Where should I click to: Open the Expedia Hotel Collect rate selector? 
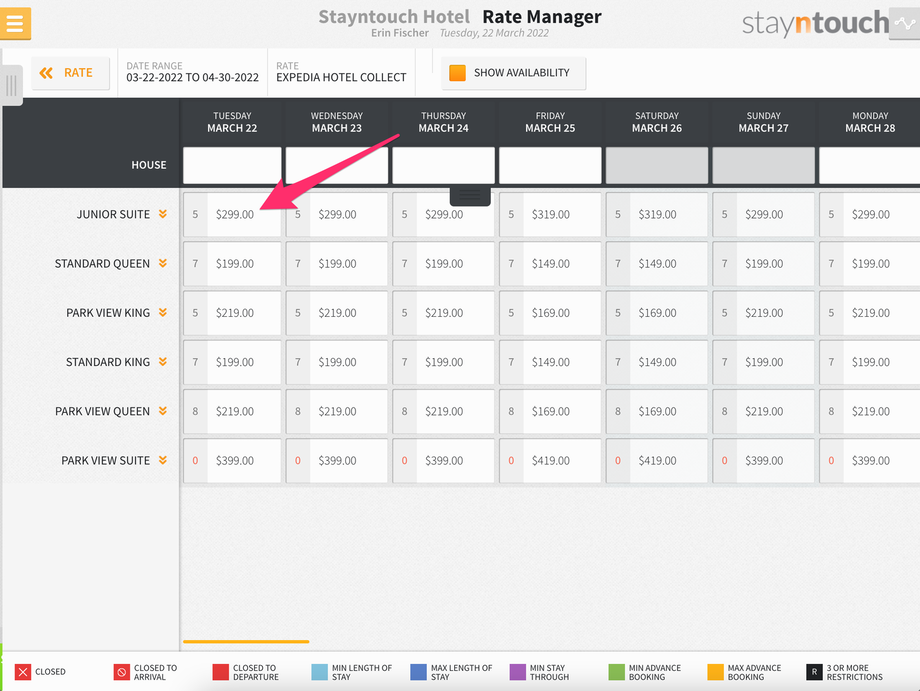[341, 72]
